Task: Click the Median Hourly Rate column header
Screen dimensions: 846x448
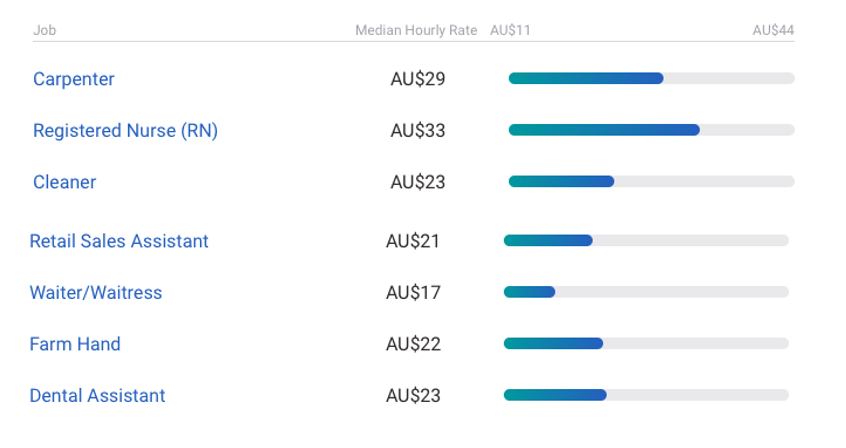Action: point(416,30)
